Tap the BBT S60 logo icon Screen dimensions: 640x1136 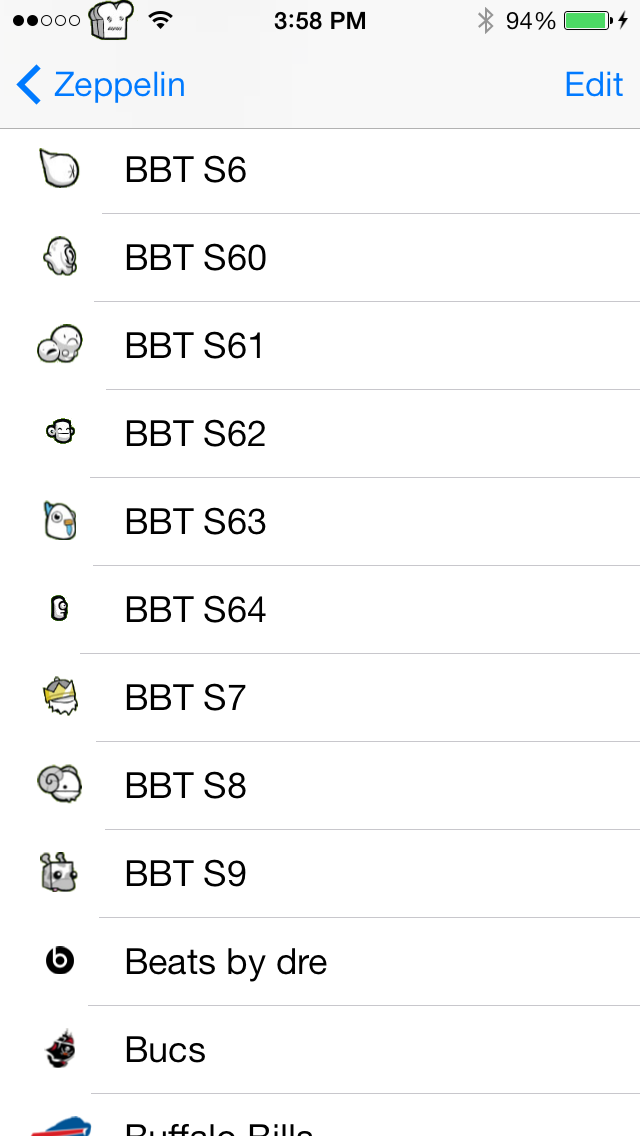click(x=59, y=257)
